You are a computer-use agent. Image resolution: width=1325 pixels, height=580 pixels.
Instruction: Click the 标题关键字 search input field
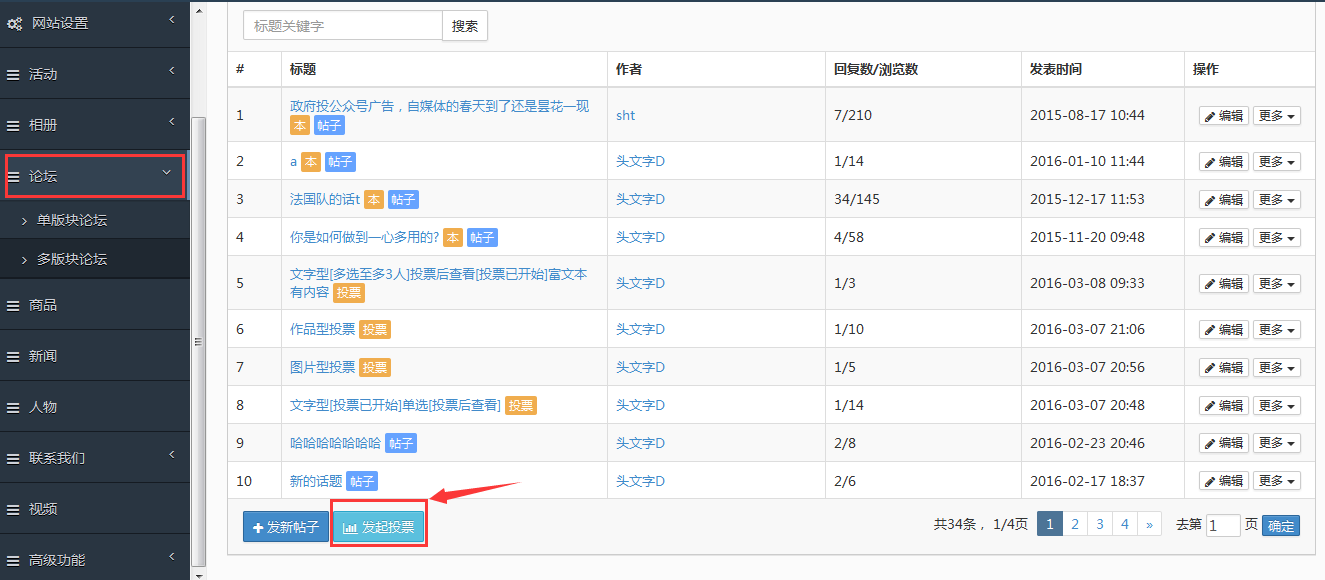343,26
